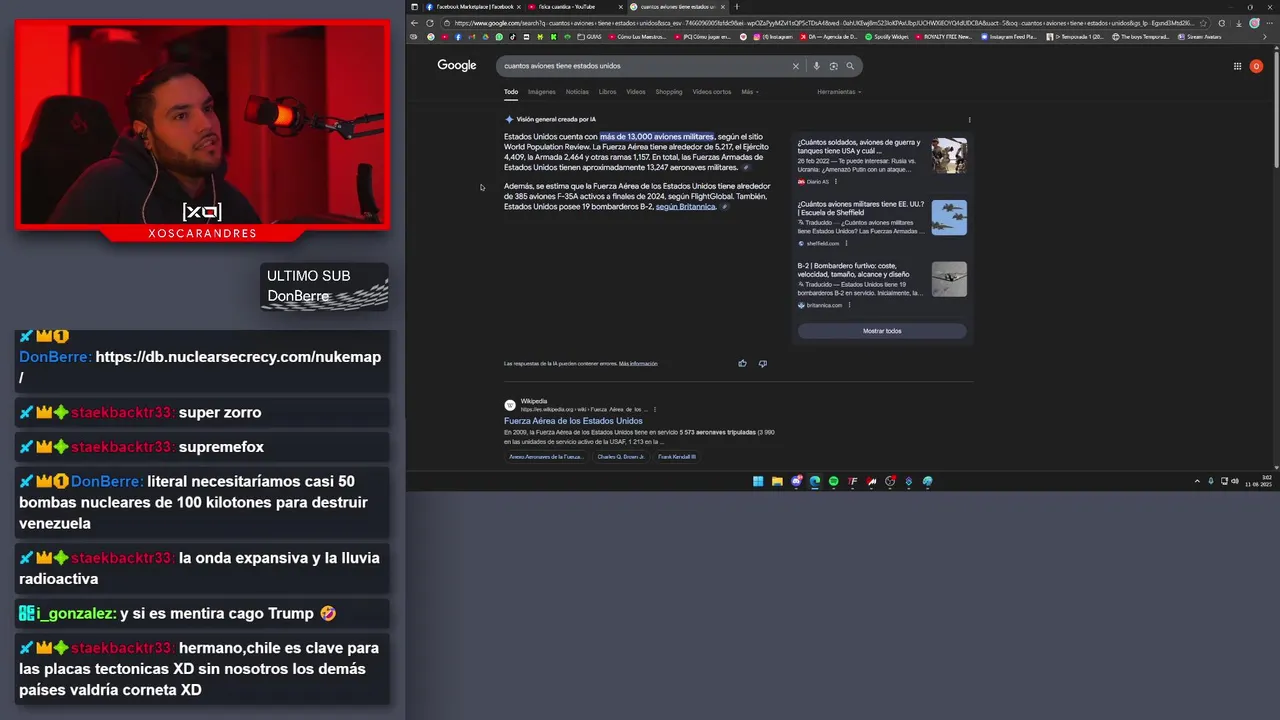The width and height of the screenshot is (1280, 720).
Task: Open AI overview three-dot options
Action: [969, 119]
